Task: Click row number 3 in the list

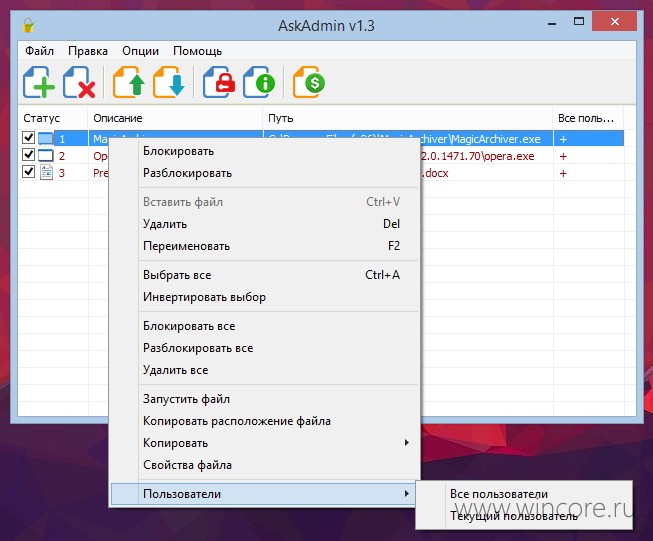Action: 62,173
